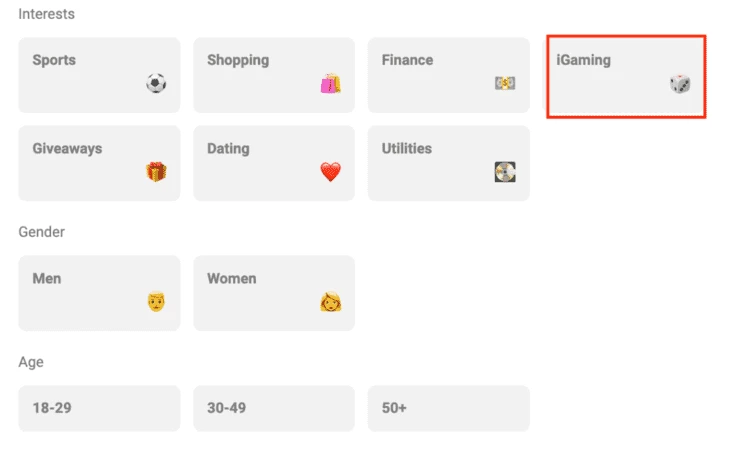
Task: Click the man face emoji icon
Action: pos(156,302)
